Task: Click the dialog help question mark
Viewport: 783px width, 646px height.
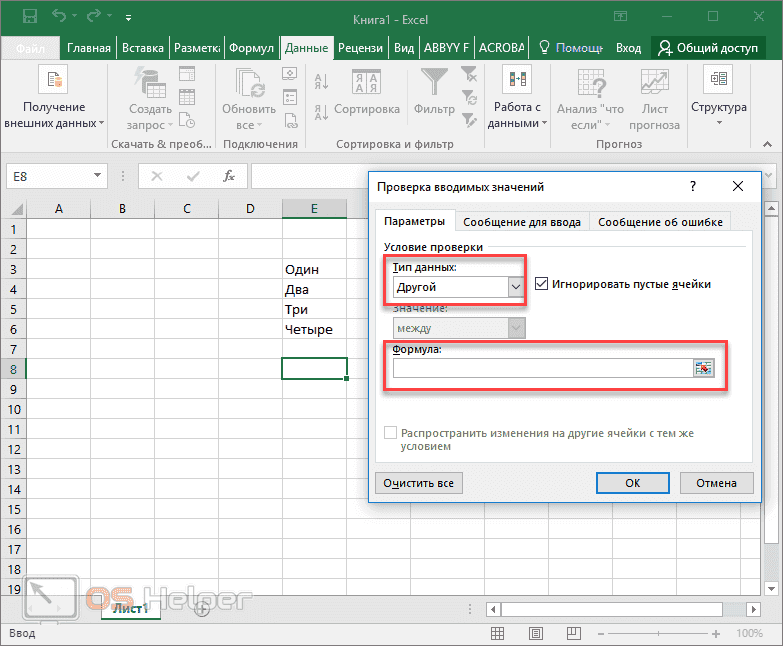Action: pos(692,187)
